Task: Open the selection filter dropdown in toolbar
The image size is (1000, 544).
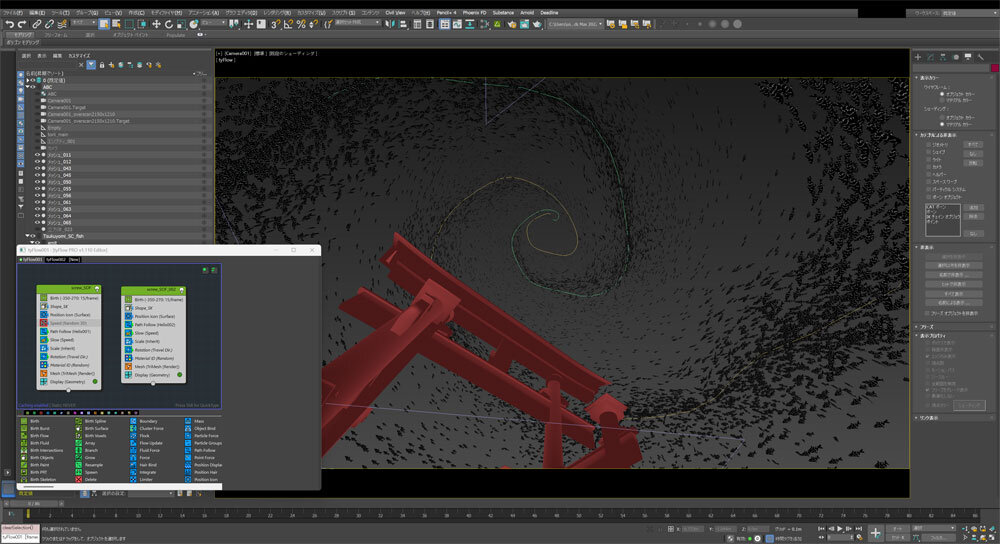Action: click(x=82, y=22)
